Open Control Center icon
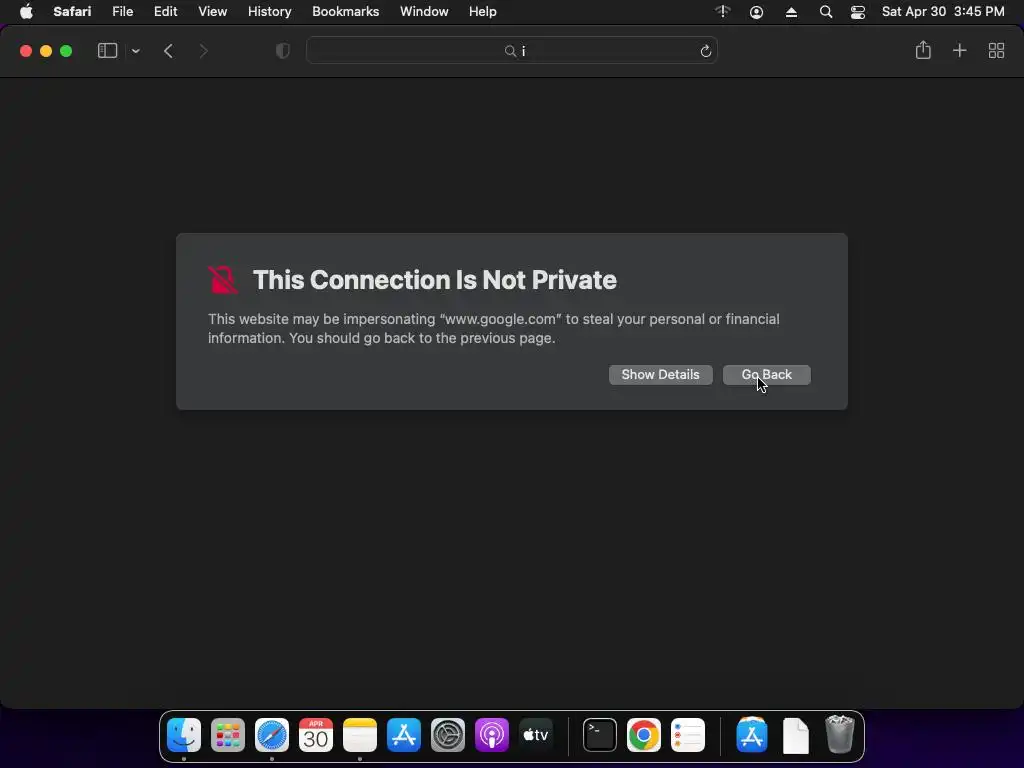This screenshot has height=768, width=1024. (x=857, y=12)
